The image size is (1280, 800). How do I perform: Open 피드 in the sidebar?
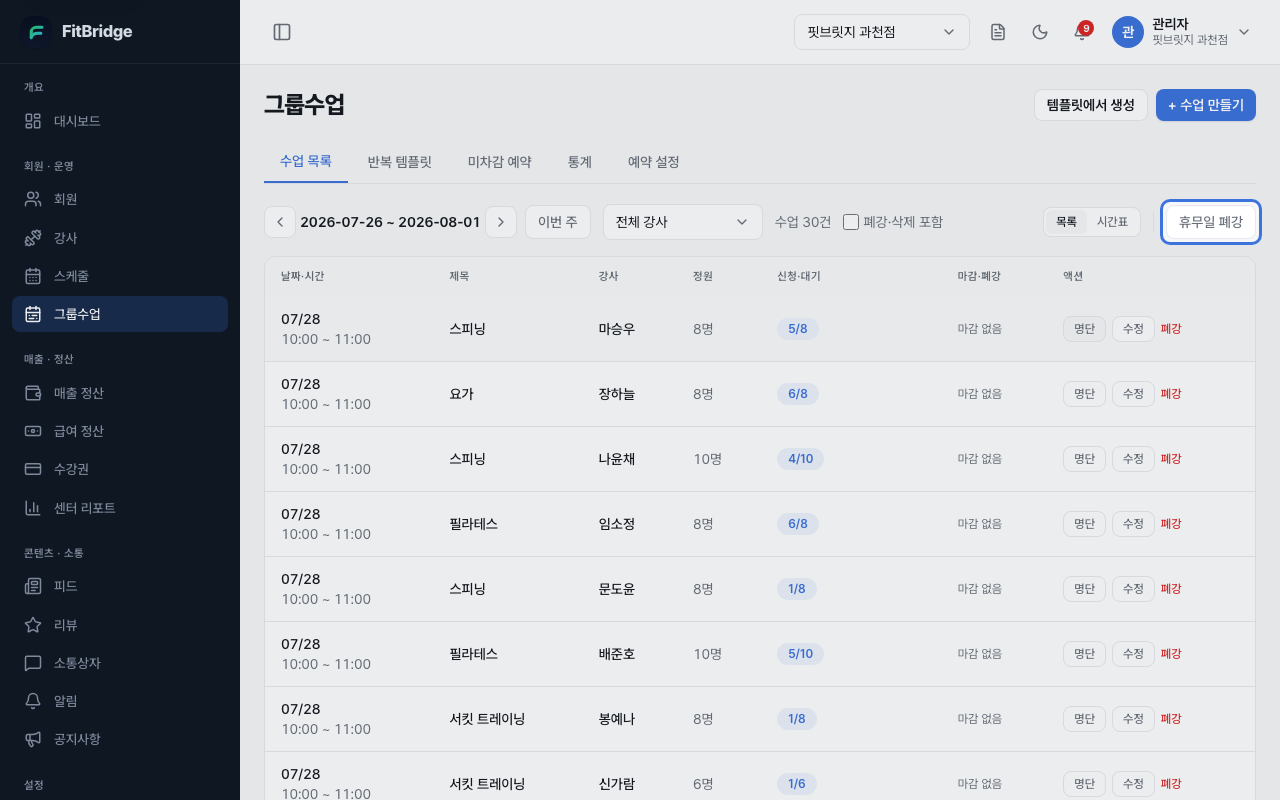tap(120, 586)
